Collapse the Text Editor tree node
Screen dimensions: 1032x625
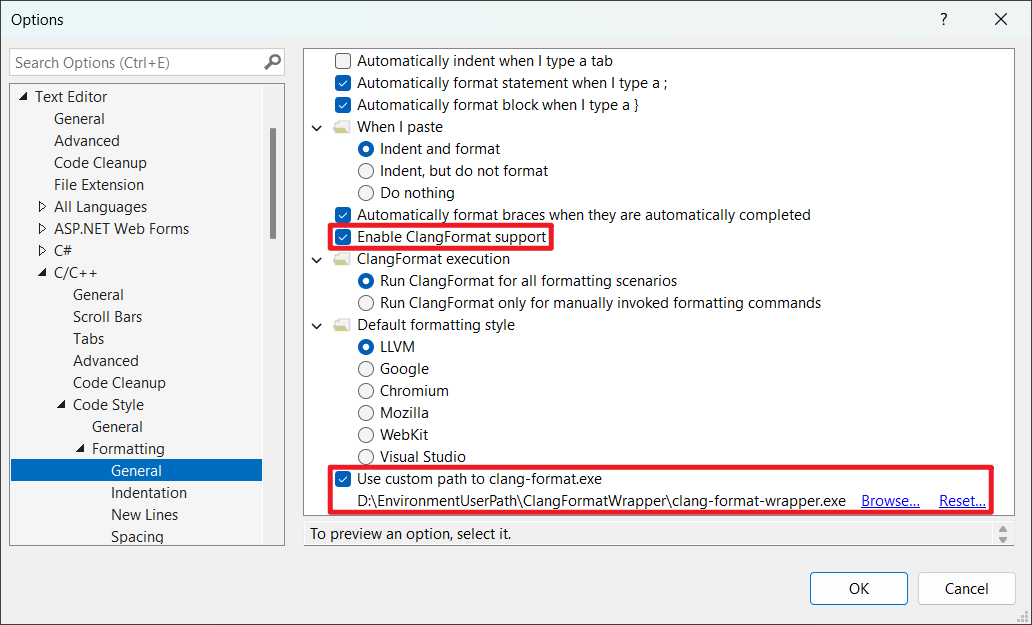coord(23,97)
